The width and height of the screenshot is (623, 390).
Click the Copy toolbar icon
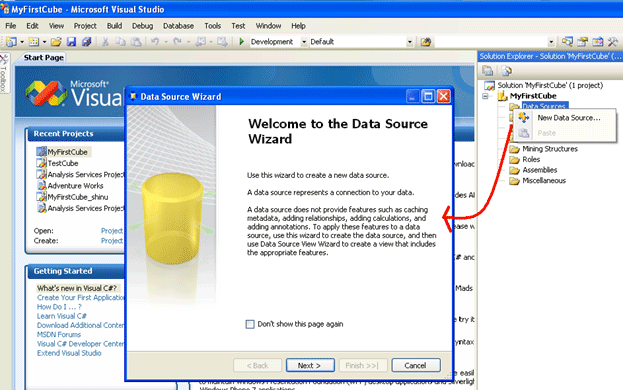click(120, 42)
